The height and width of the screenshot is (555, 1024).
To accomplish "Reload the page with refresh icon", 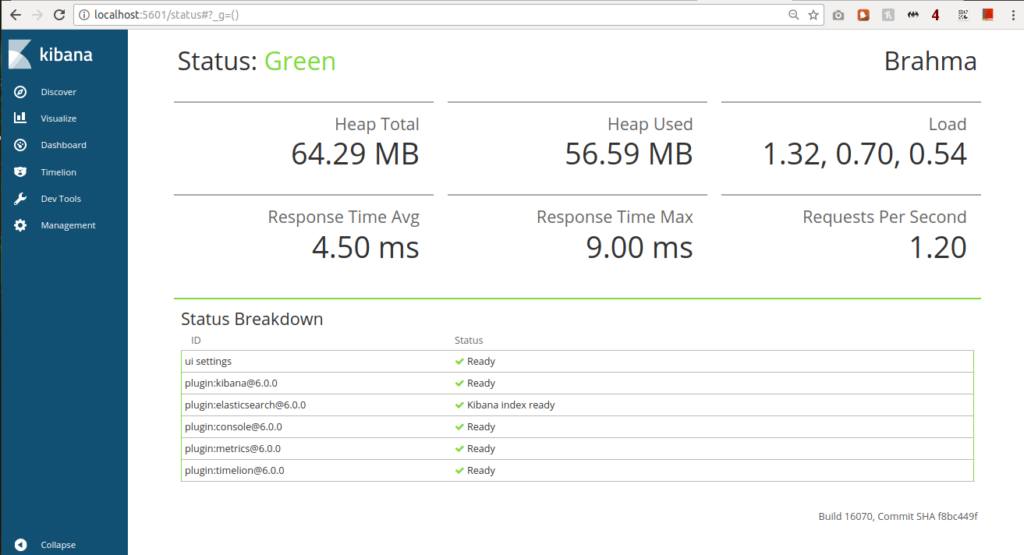I will (x=59, y=14).
